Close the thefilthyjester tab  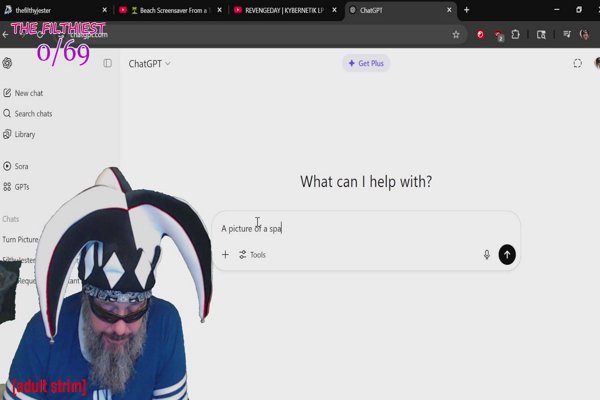[104, 10]
